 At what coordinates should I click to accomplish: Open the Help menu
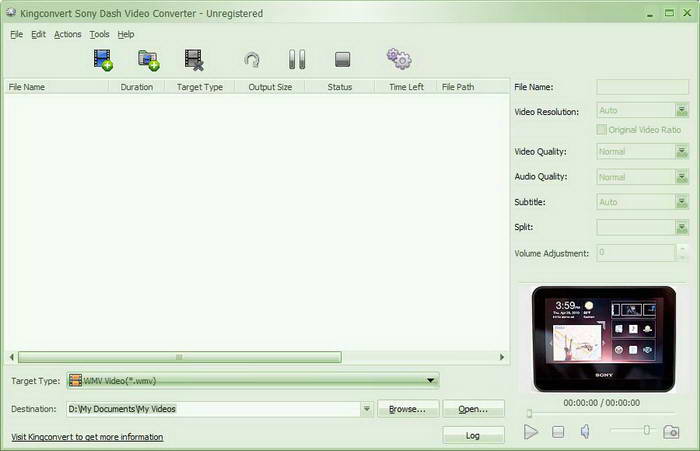[x=126, y=34]
